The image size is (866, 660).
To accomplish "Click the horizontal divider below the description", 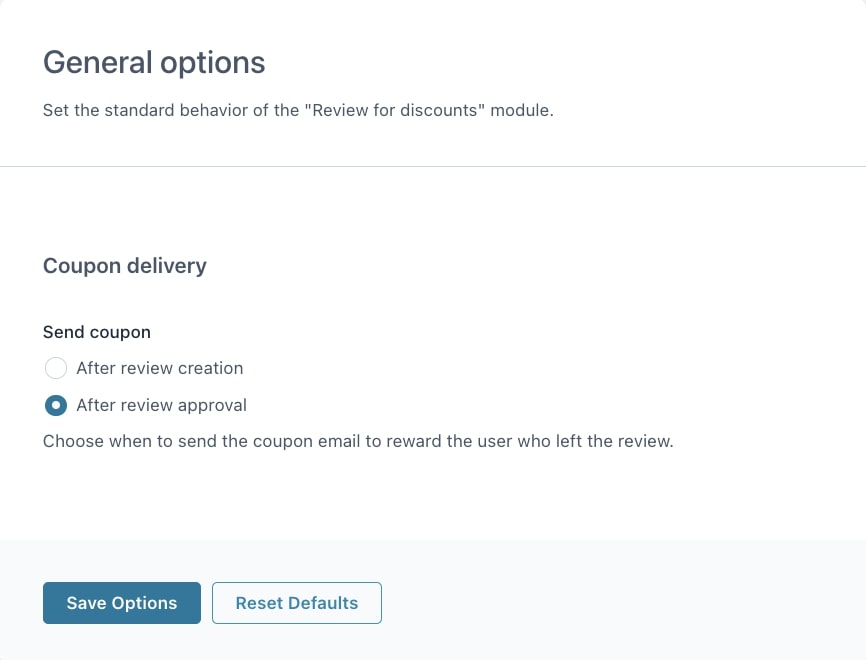I will tap(433, 166).
